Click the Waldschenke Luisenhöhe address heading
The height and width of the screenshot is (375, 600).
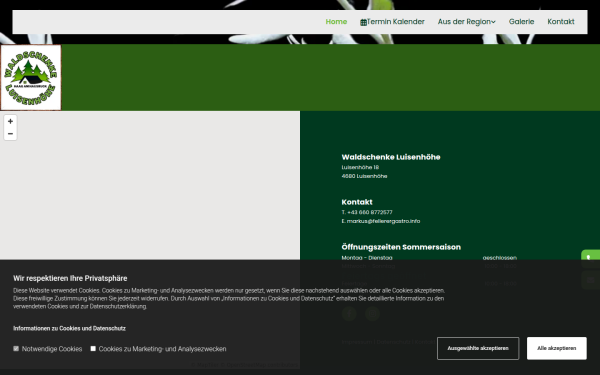click(x=391, y=157)
